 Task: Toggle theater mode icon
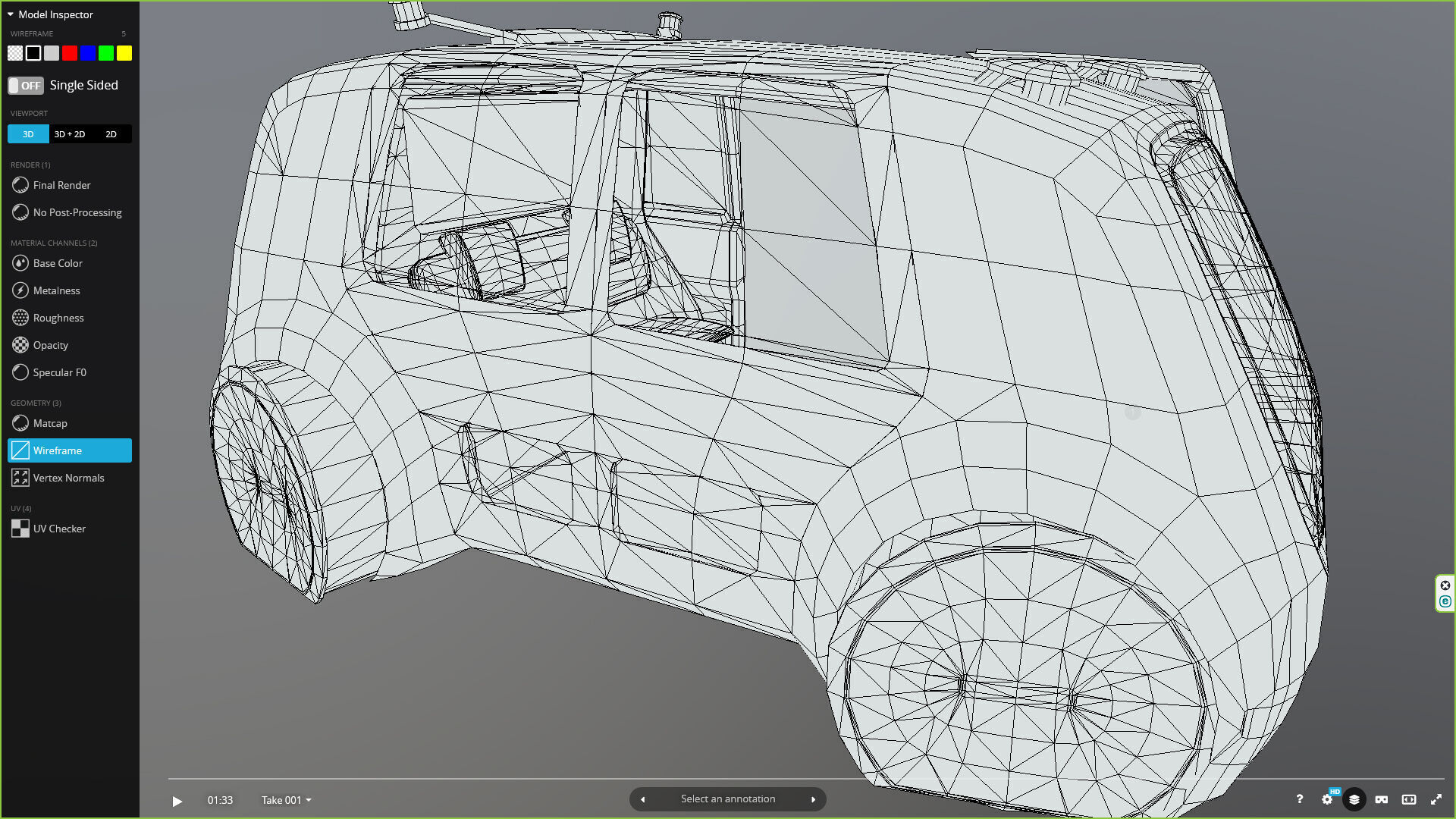click(x=1409, y=799)
